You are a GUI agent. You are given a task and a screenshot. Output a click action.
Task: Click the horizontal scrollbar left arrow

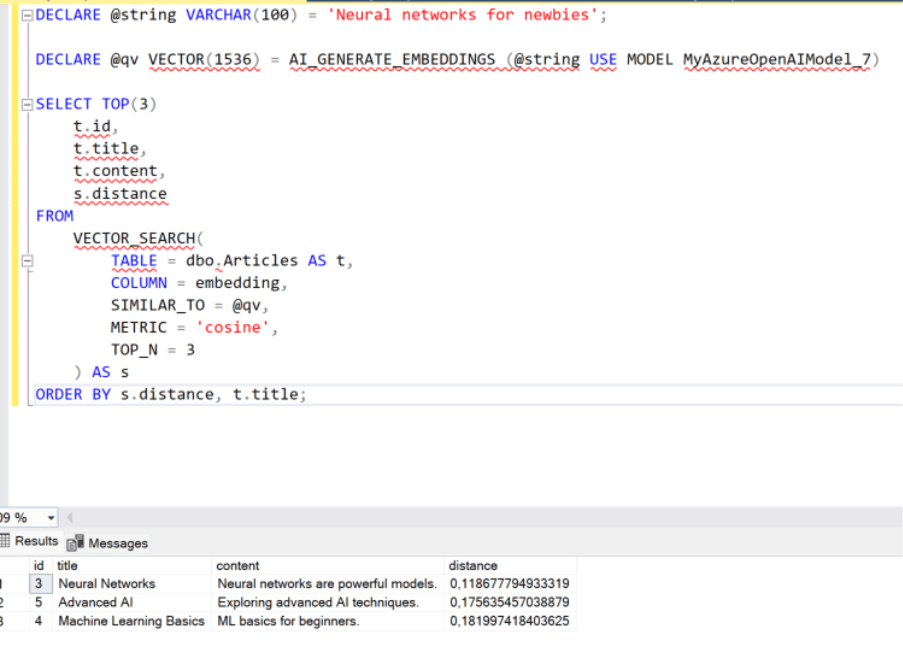[x=68, y=517]
